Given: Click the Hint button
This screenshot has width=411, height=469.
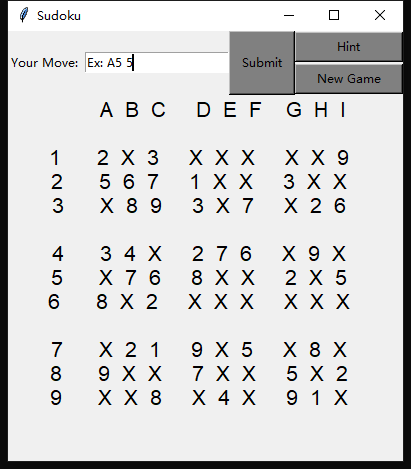Looking at the screenshot, I should pos(348,47).
